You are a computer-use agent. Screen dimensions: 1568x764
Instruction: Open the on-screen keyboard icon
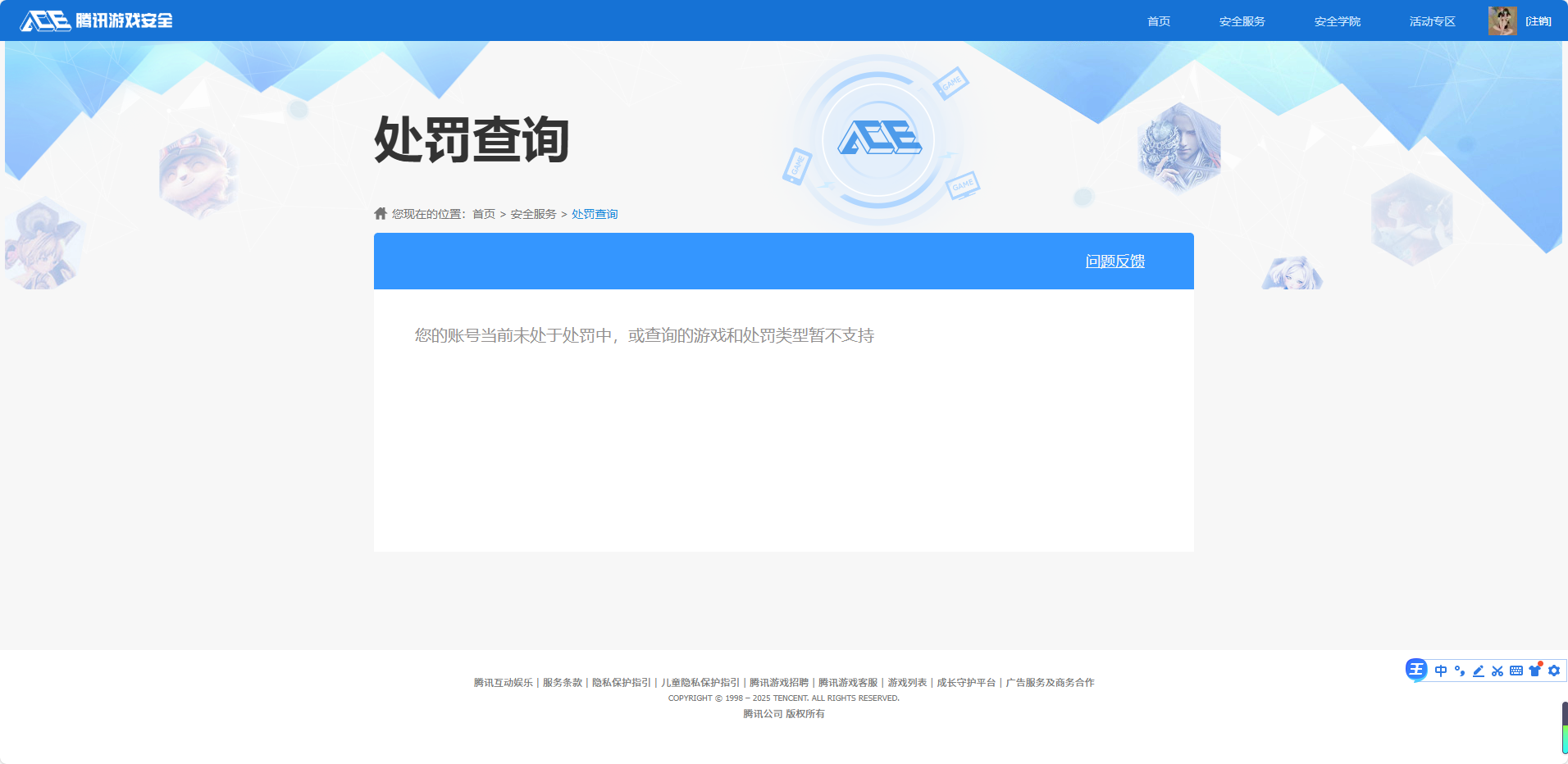coord(1517,671)
